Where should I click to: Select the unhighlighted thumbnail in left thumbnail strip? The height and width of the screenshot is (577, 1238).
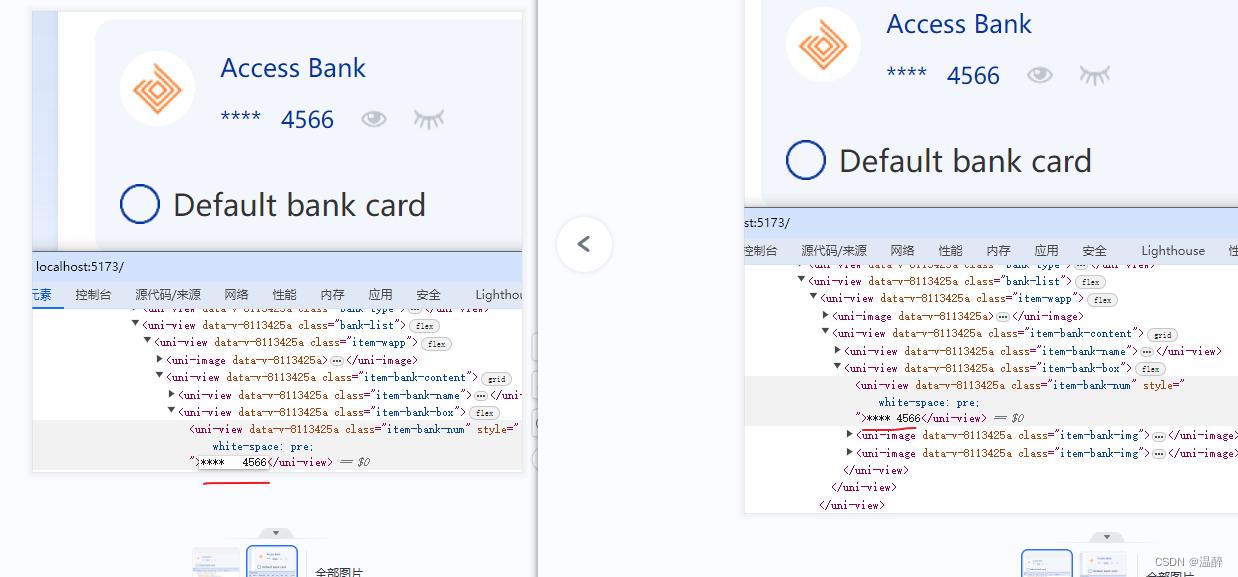(217, 563)
